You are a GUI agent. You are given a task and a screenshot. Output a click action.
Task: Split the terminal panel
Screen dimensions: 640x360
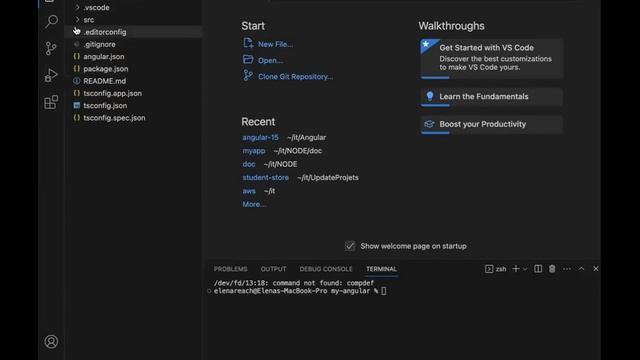tap(538, 269)
